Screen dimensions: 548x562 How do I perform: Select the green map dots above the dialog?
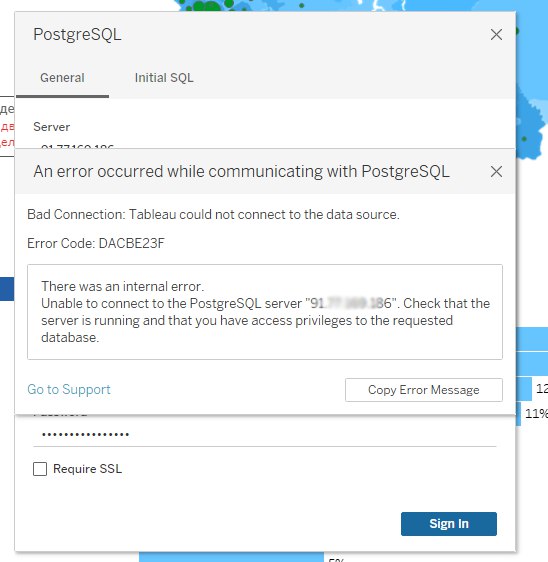[208, 5]
